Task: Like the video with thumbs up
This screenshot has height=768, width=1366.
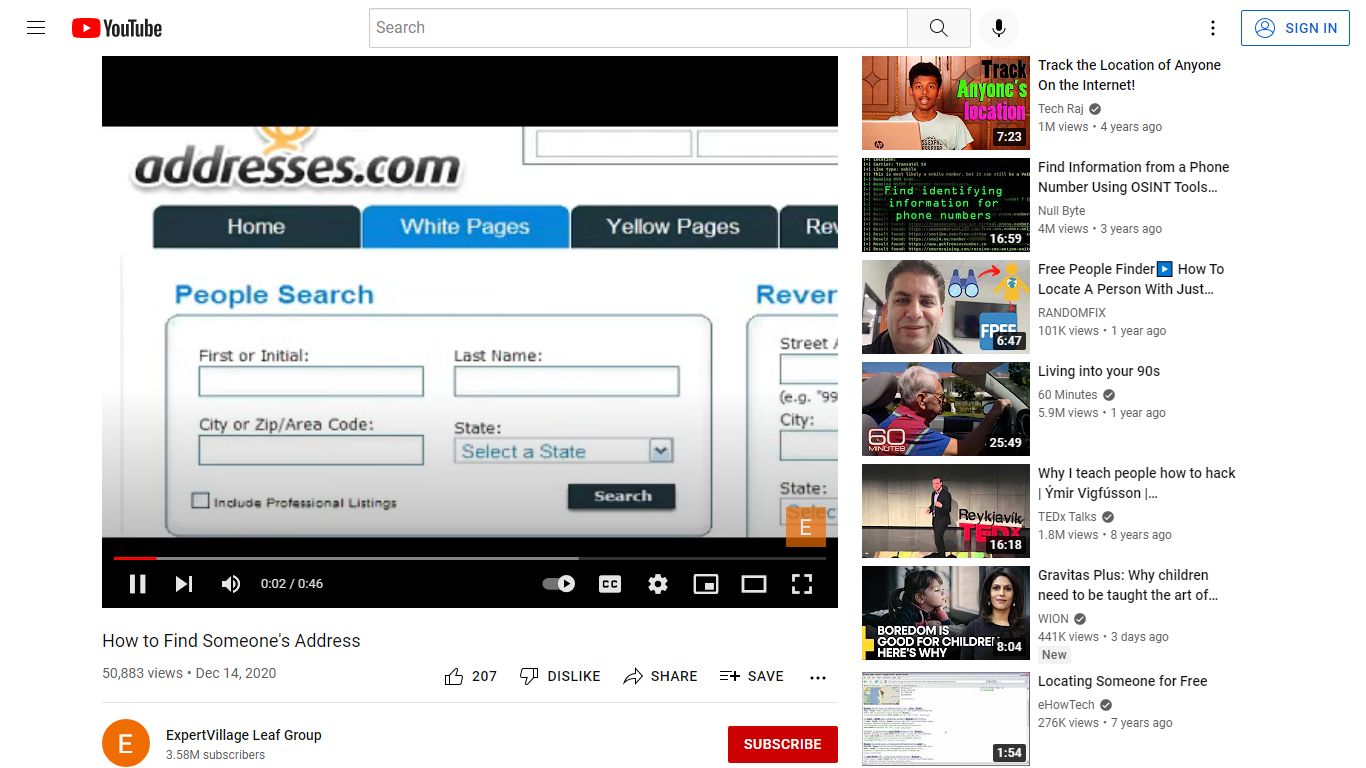Action: [471, 676]
